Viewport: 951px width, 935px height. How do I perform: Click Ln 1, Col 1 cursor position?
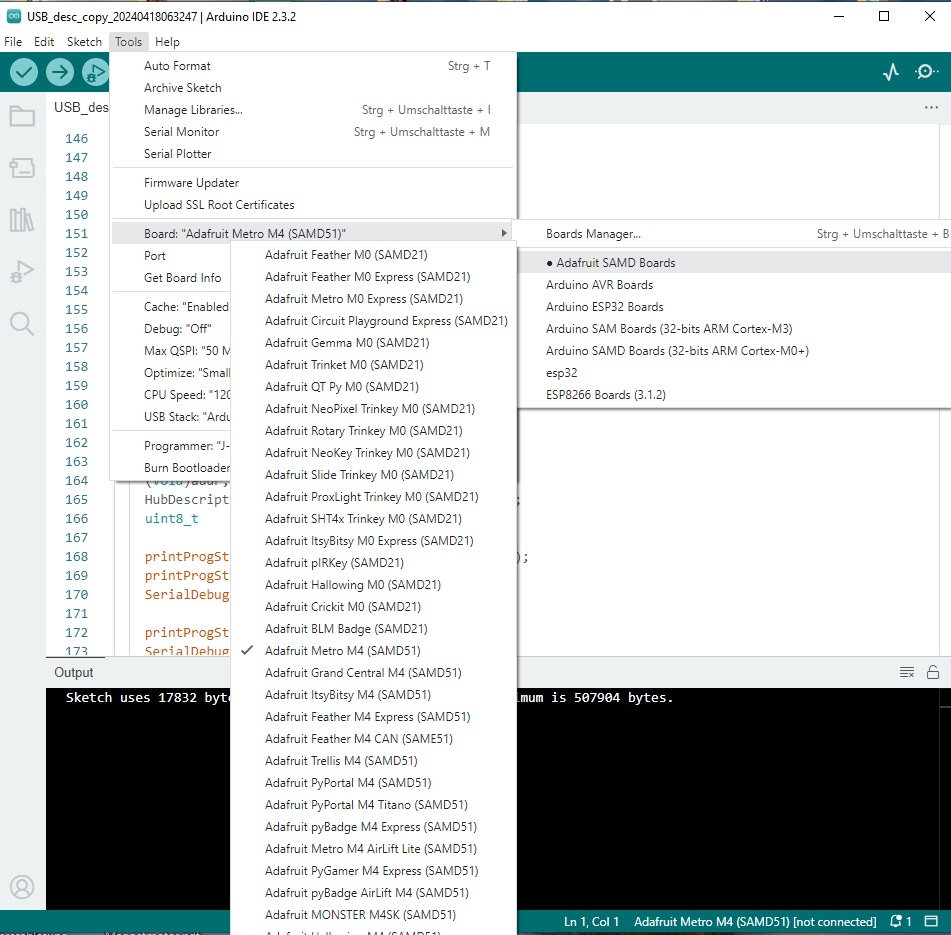[591, 922]
